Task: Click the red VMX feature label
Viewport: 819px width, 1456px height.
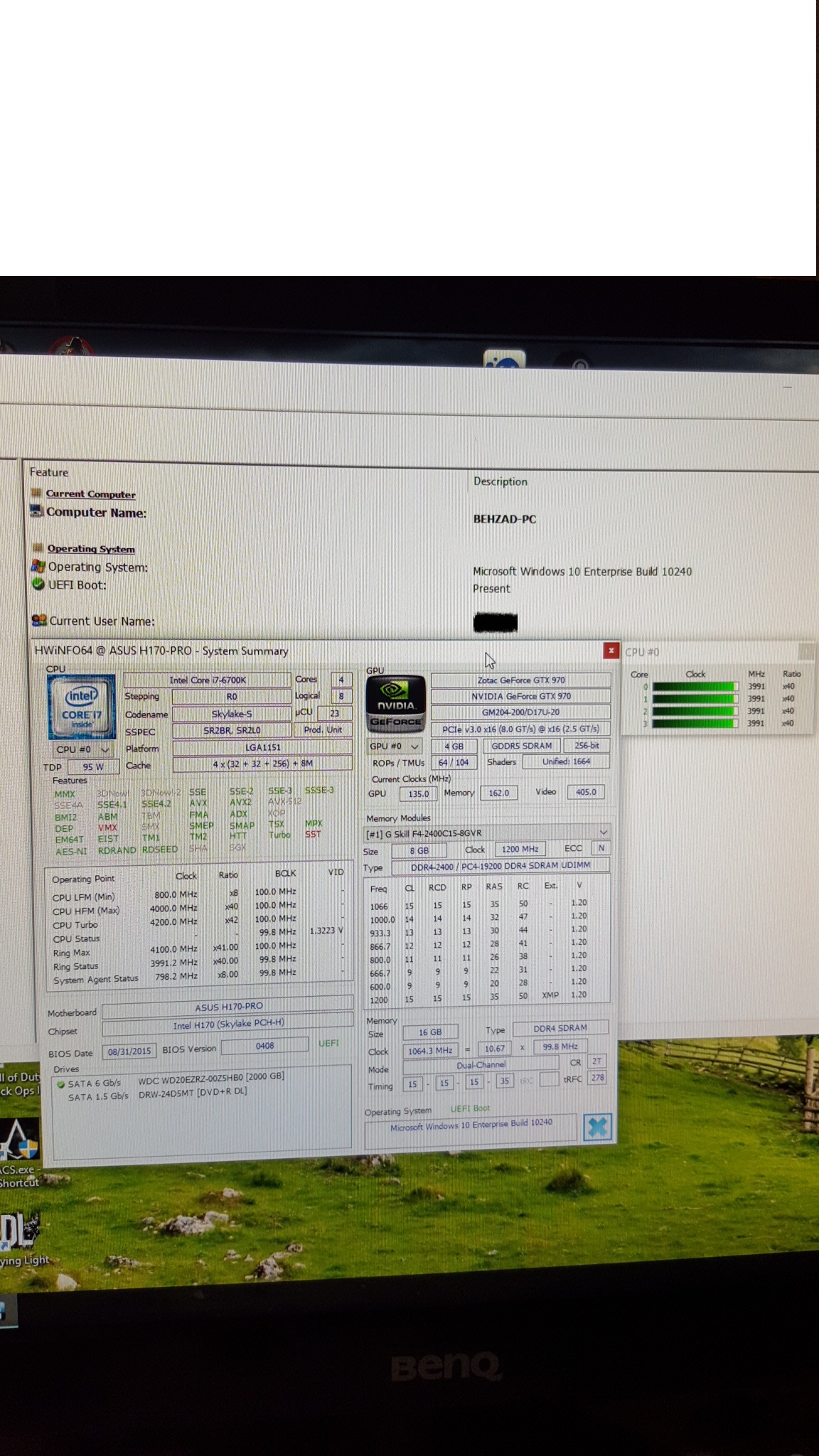Action: pos(107,828)
